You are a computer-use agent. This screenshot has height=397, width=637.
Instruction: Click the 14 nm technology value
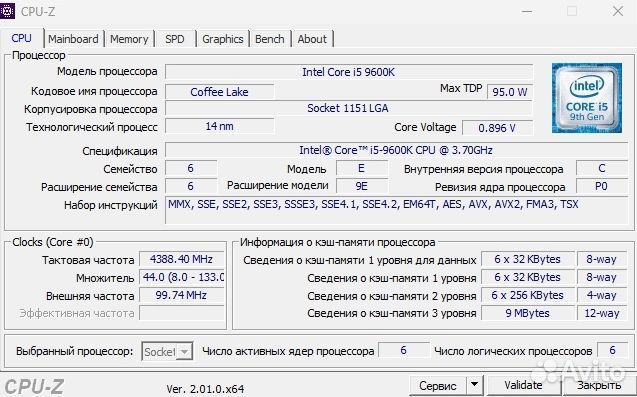(x=219, y=126)
